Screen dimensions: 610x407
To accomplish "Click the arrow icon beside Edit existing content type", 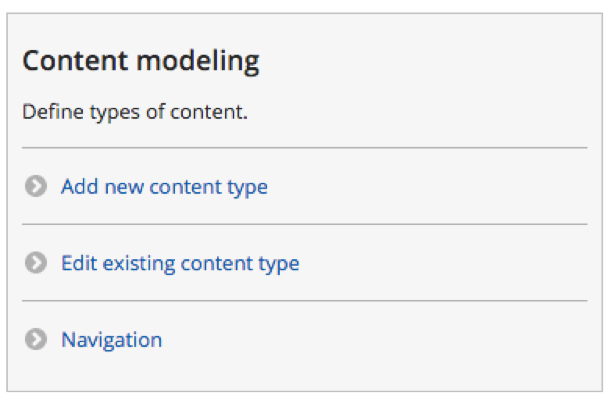I will (x=36, y=263).
